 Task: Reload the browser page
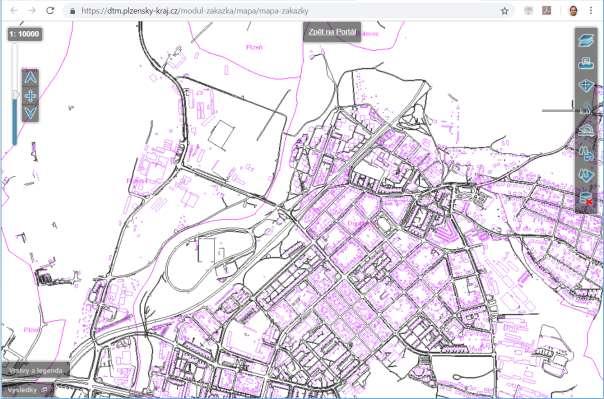[50, 11]
